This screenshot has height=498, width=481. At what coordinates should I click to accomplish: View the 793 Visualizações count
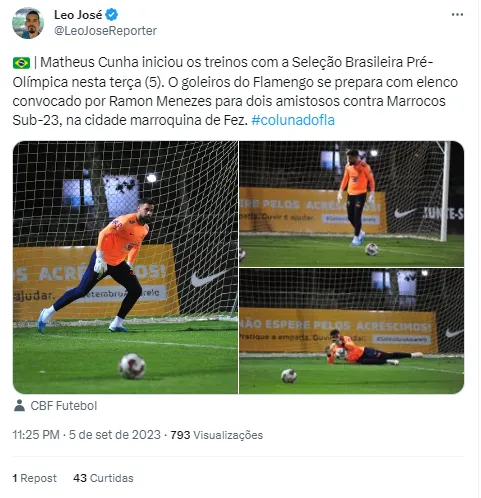[217, 435]
